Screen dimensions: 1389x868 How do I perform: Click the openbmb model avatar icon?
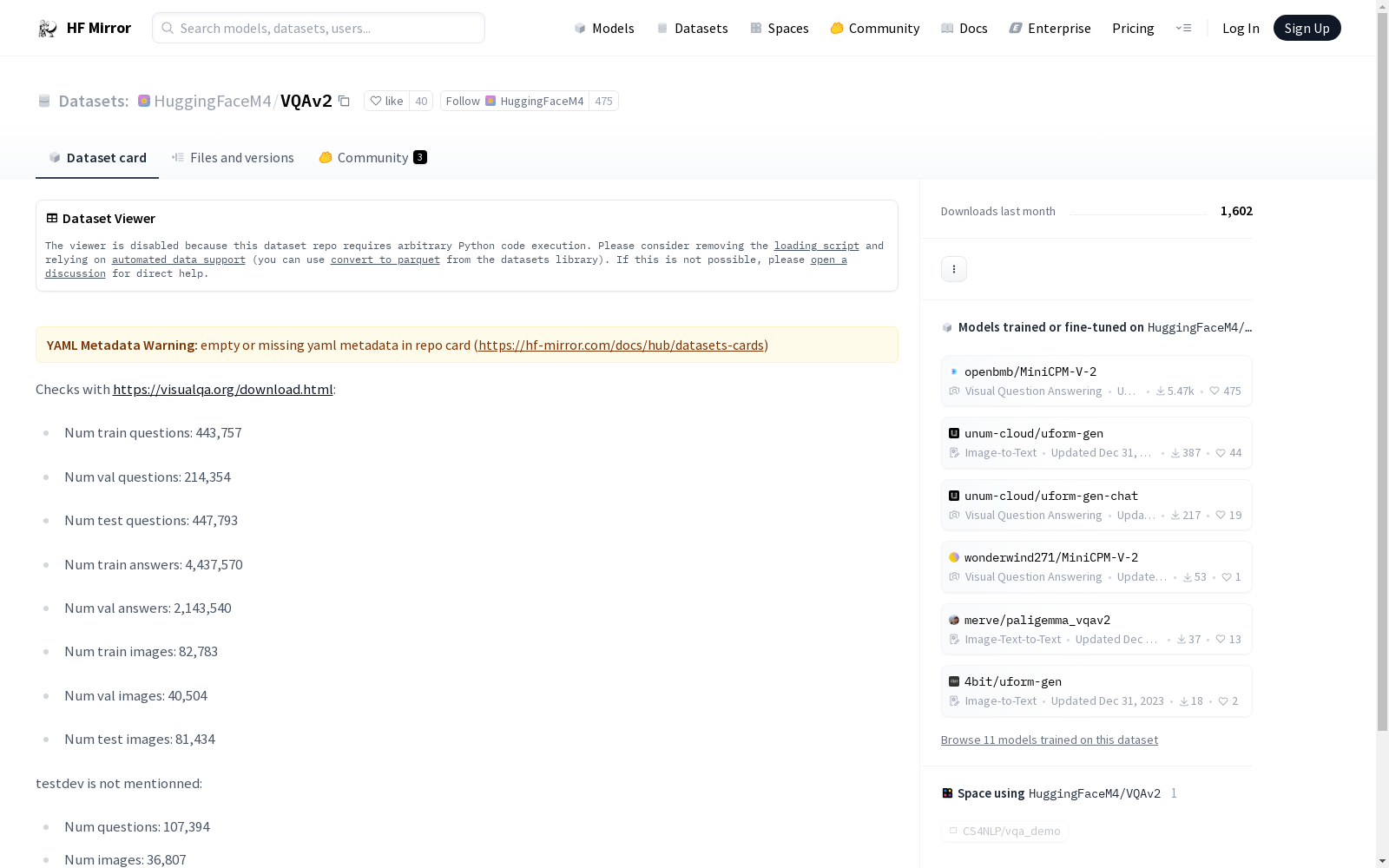pyautogui.click(x=954, y=372)
